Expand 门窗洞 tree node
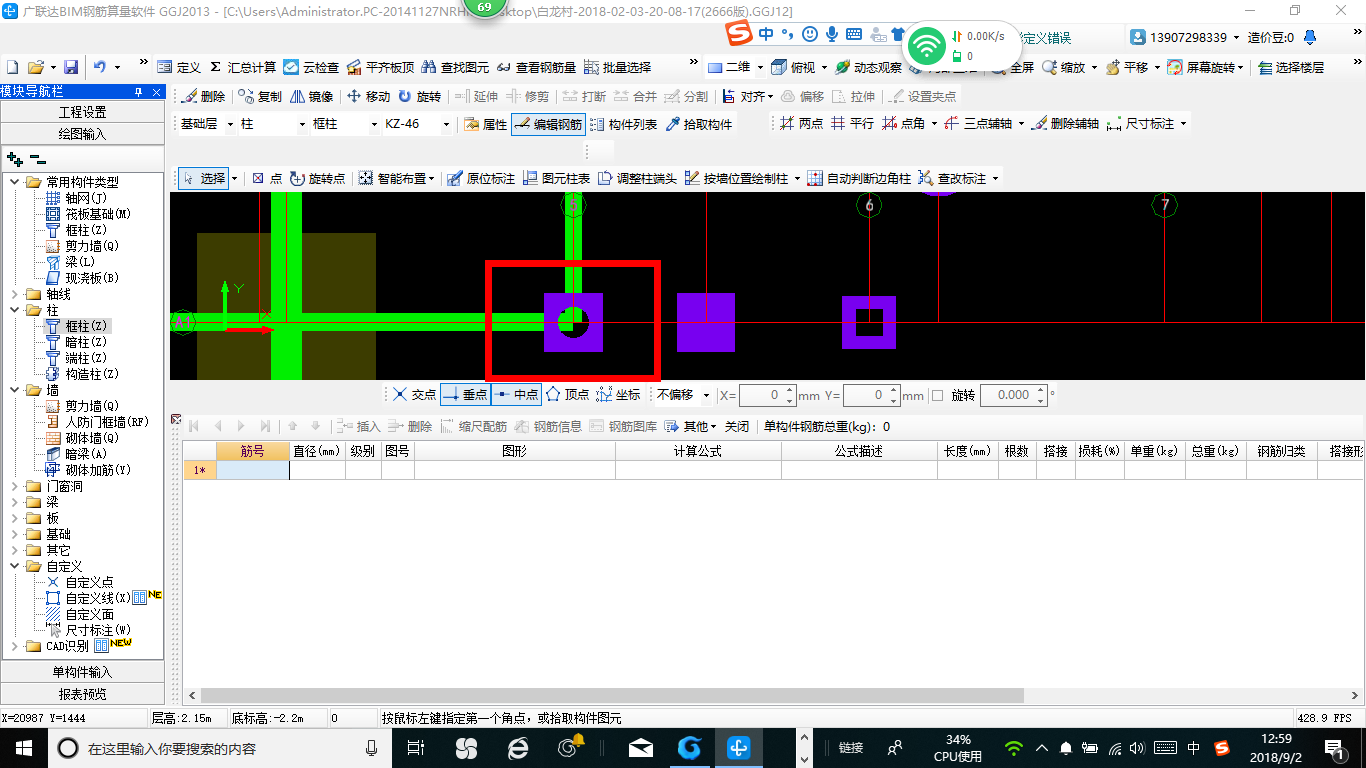This screenshot has width=1366, height=768. coord(14,486)
